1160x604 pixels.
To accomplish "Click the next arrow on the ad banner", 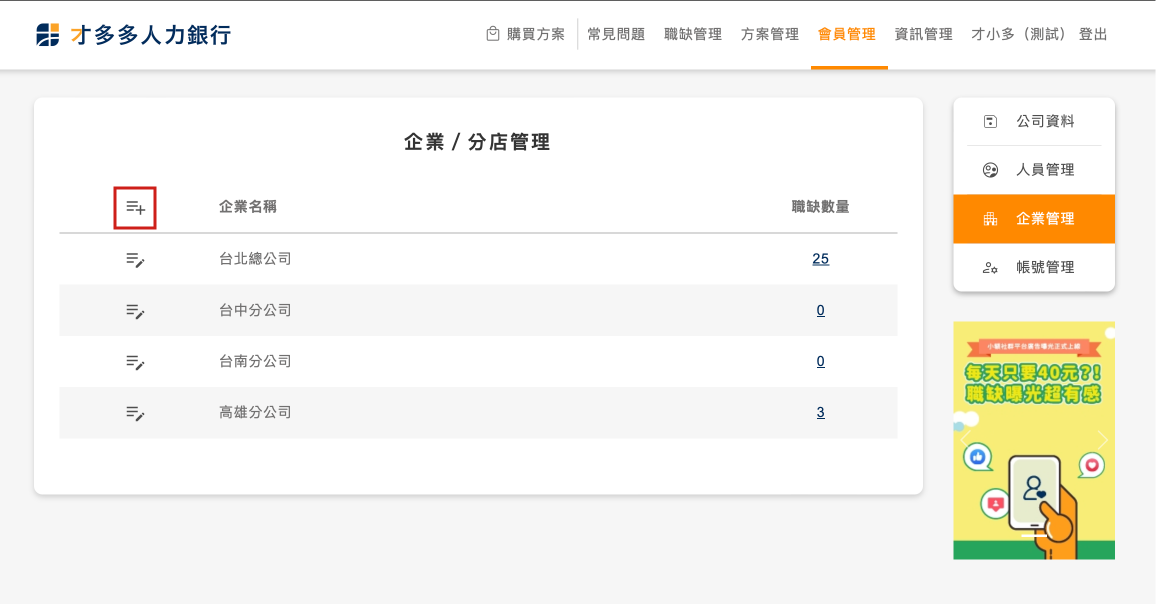I will coord(1102,440).
